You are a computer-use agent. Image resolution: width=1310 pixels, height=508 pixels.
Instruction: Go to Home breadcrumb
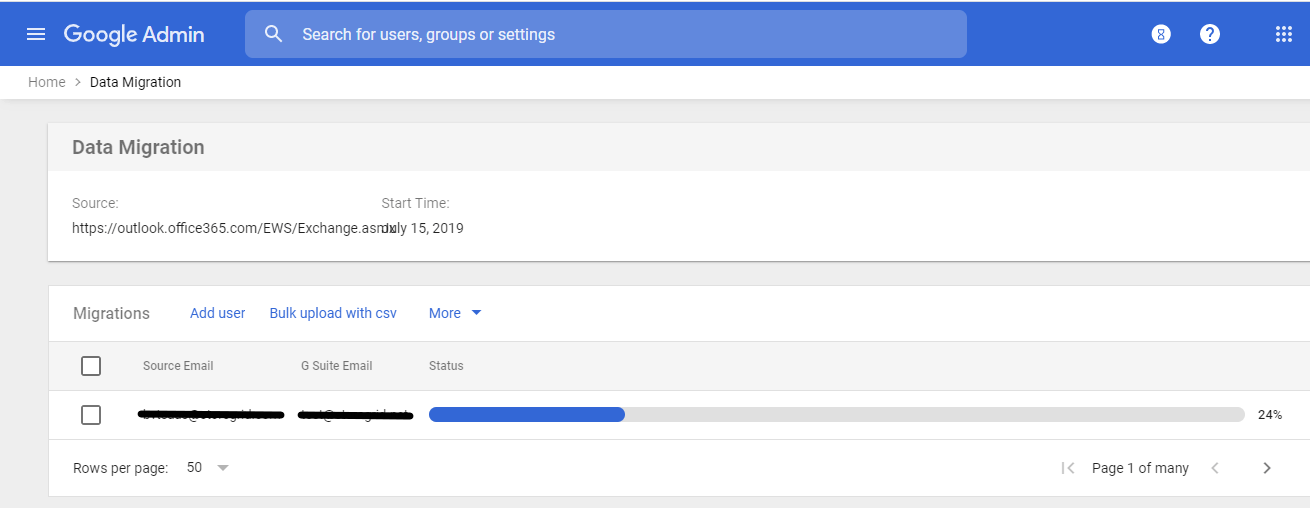tap(47, 82)
